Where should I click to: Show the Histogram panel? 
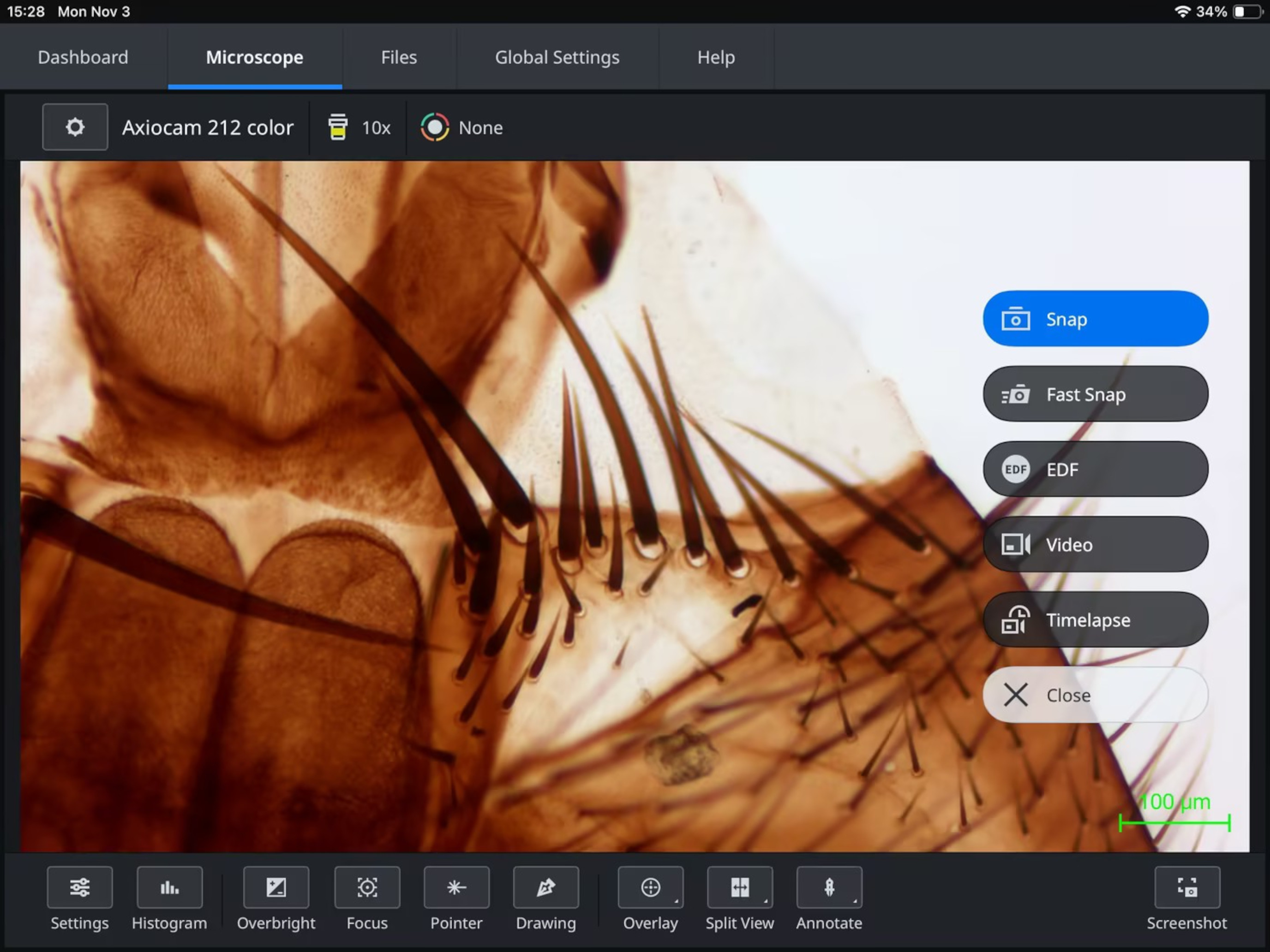coord(169,887)
